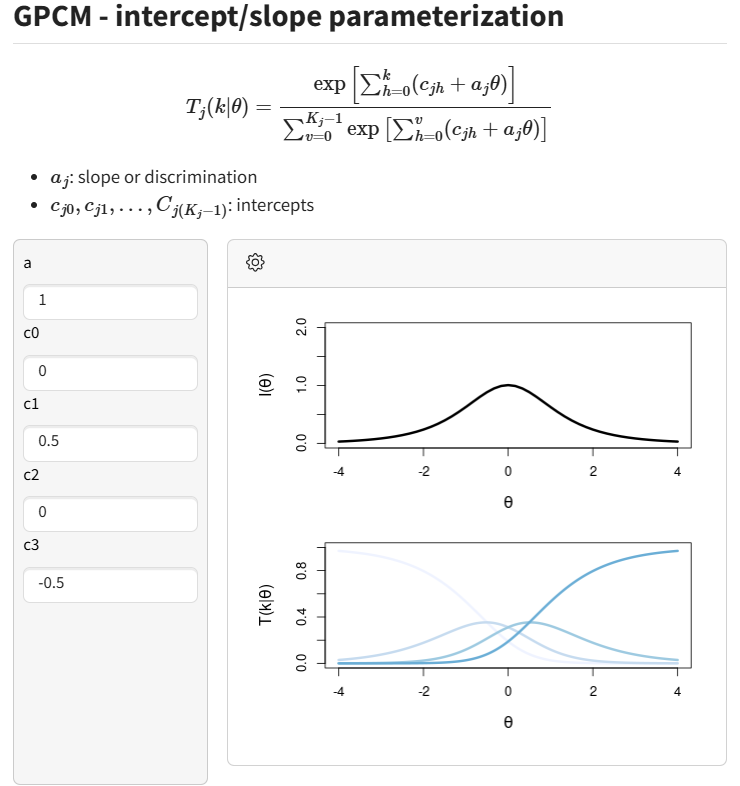Click the I(θ) y-axis label
The image size is (740, 786).
266,384
